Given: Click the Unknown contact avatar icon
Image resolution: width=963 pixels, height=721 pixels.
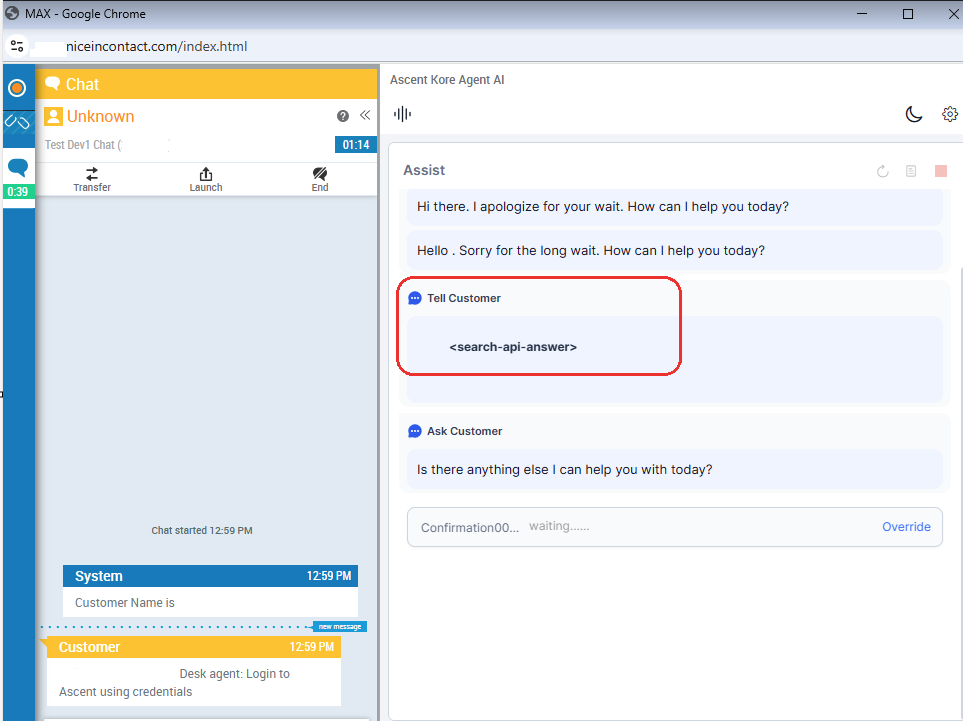Looking at the screenshot, I should click(x=53, y=116).
